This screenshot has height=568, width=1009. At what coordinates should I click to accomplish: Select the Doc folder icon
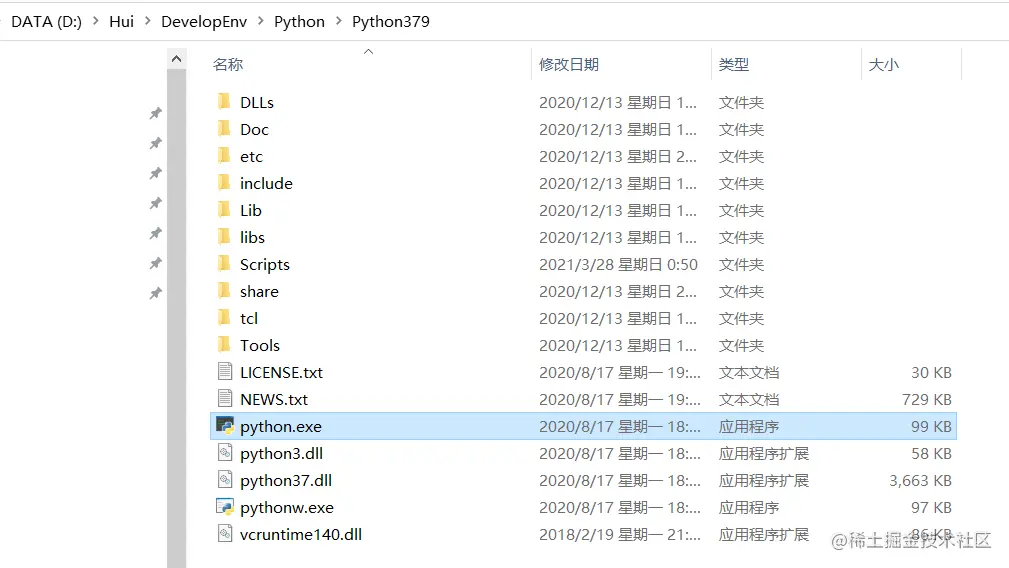pos(224,129)
